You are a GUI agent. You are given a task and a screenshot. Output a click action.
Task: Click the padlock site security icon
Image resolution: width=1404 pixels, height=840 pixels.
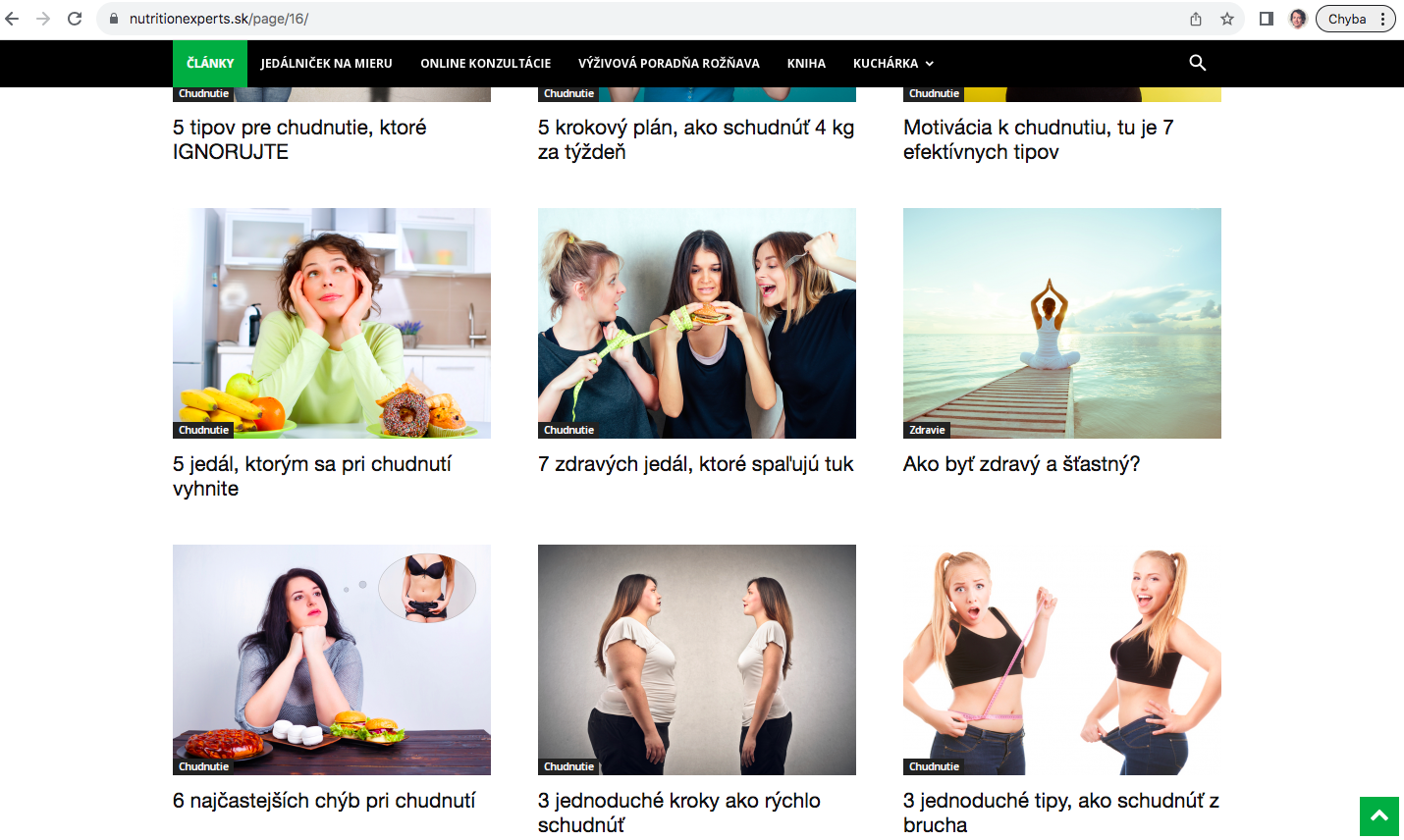click(114, 19)
